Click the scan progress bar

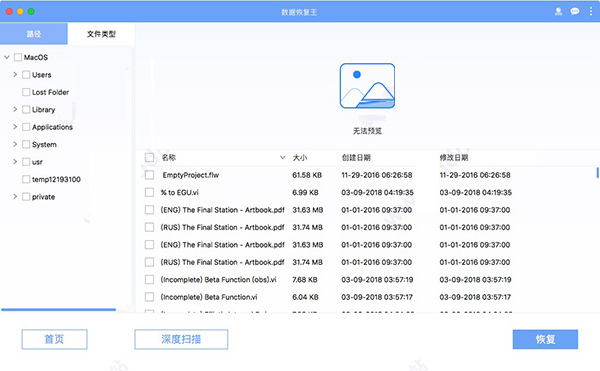(58, 309)
